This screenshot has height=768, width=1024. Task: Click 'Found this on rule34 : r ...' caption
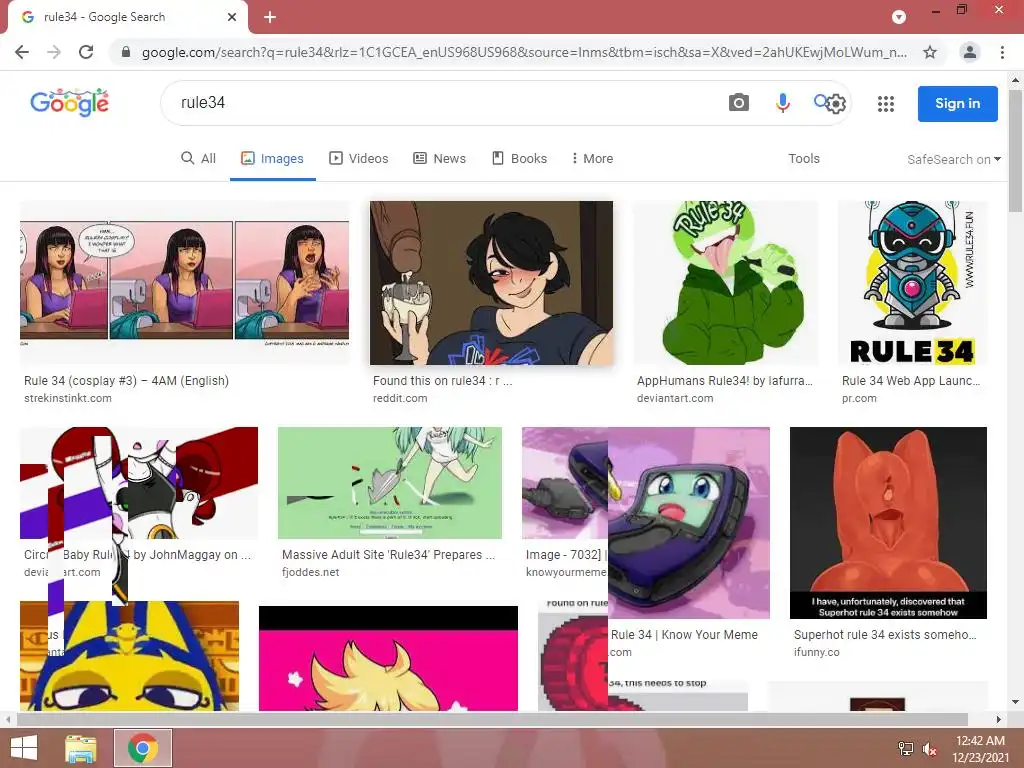[443, 381]
